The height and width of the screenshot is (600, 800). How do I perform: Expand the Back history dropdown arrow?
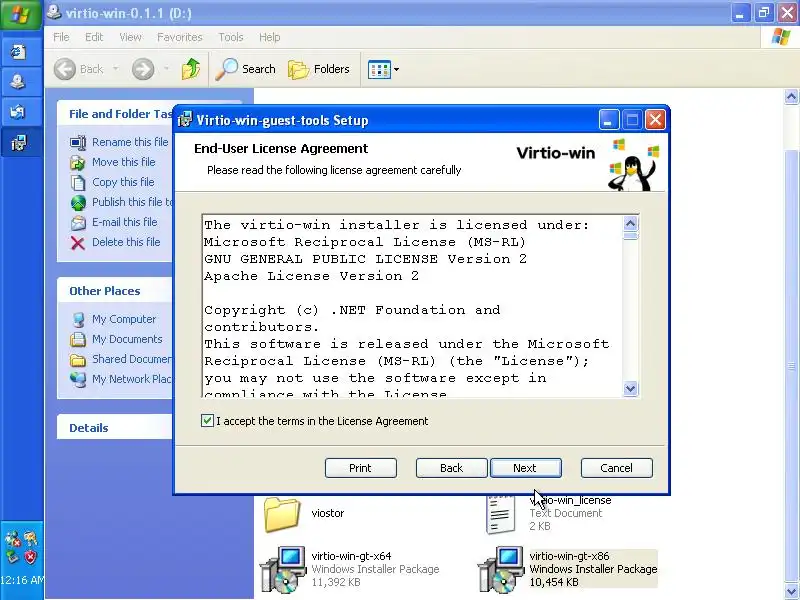pyautogui.click(x=116, y=69)
